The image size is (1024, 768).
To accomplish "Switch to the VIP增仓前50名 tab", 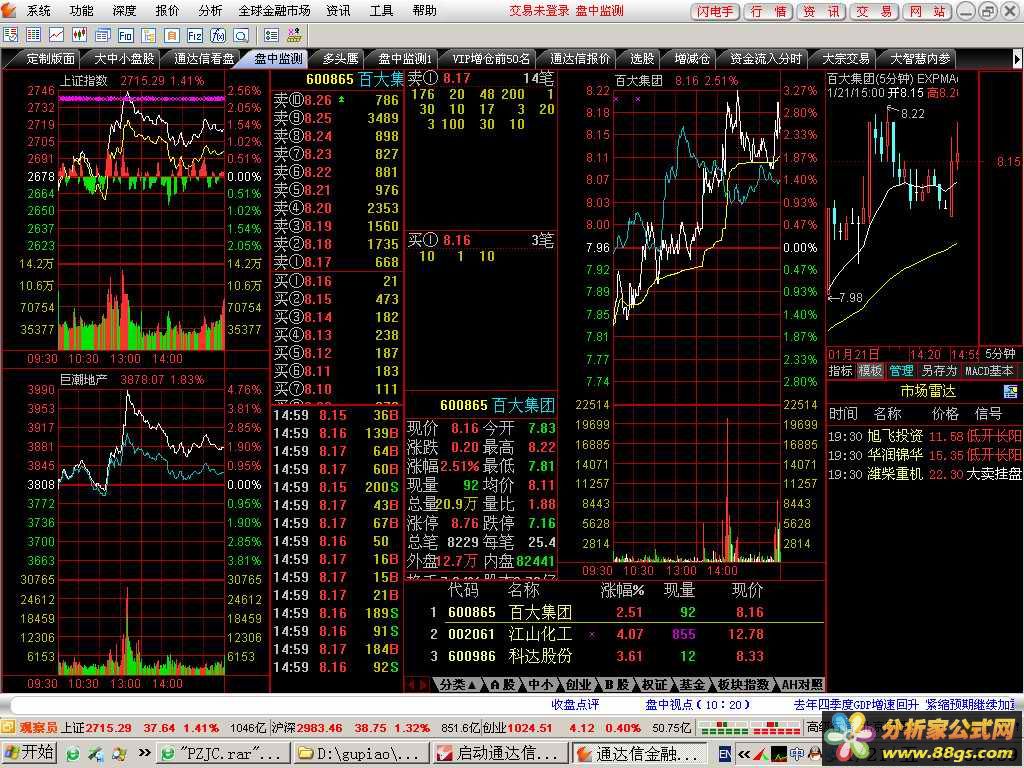I will [x=491, y=59].
